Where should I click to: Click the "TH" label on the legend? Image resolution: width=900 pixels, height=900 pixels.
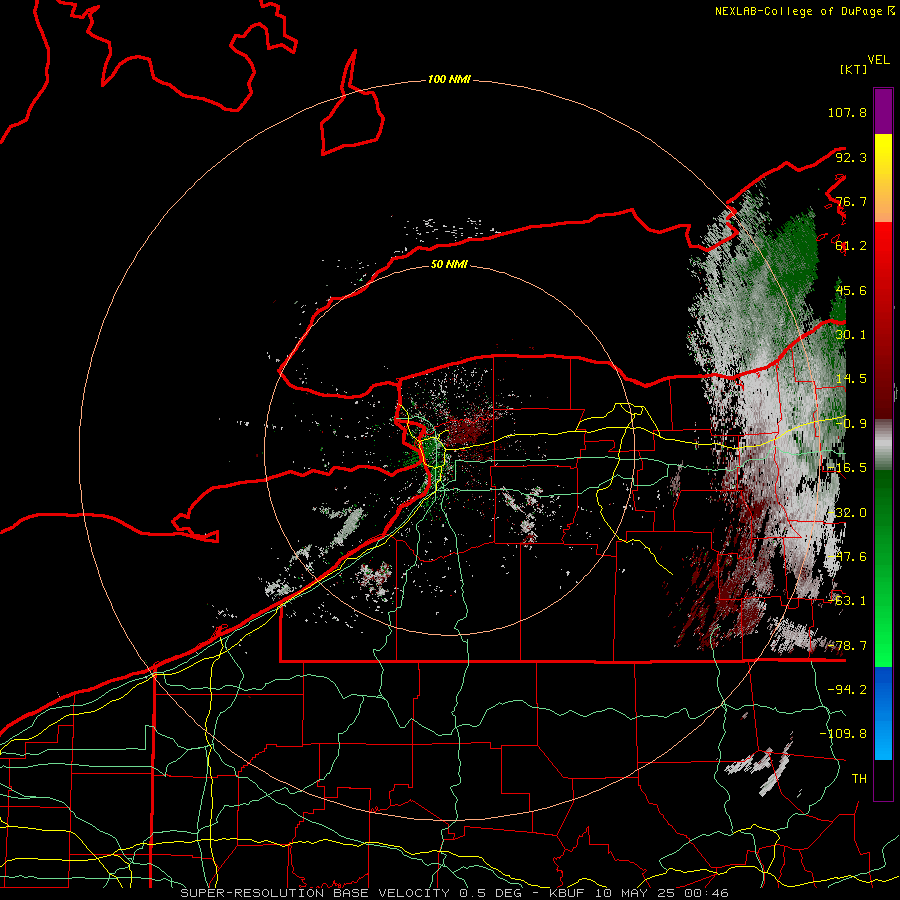[859, 779]
